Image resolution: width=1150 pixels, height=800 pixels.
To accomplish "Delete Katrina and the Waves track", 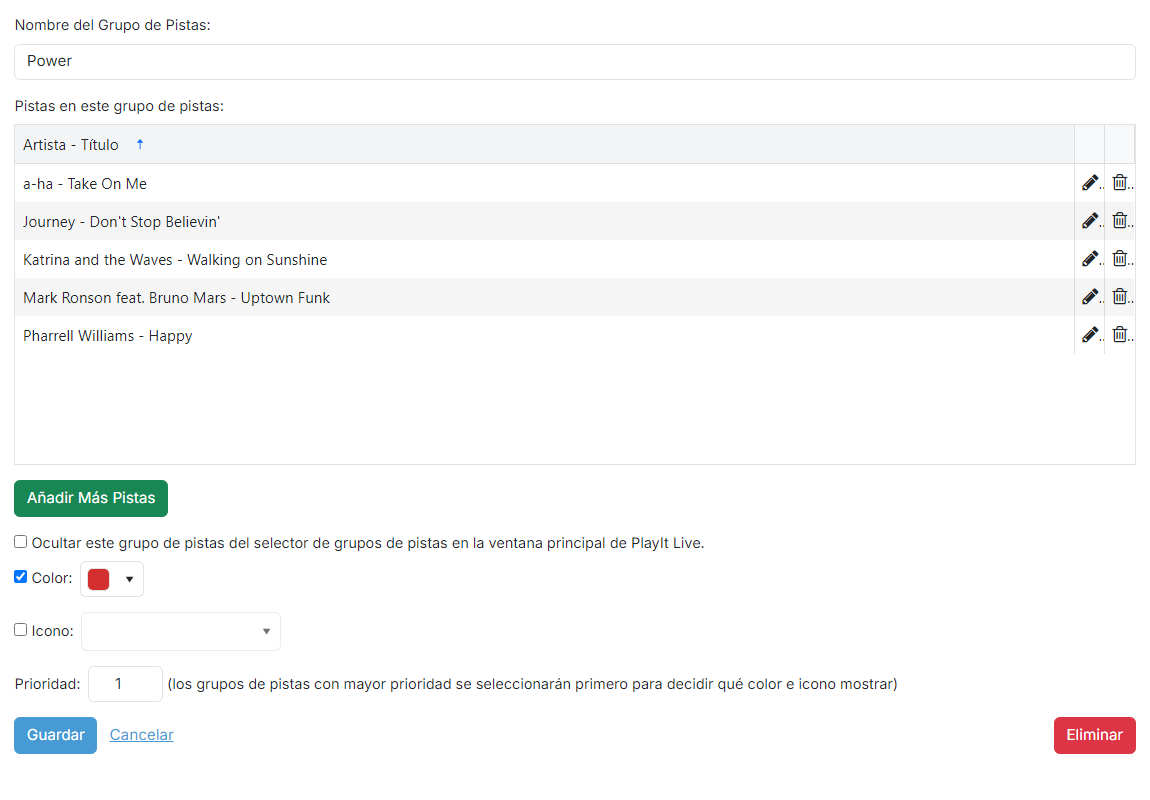I will [x=1120, y=259].
